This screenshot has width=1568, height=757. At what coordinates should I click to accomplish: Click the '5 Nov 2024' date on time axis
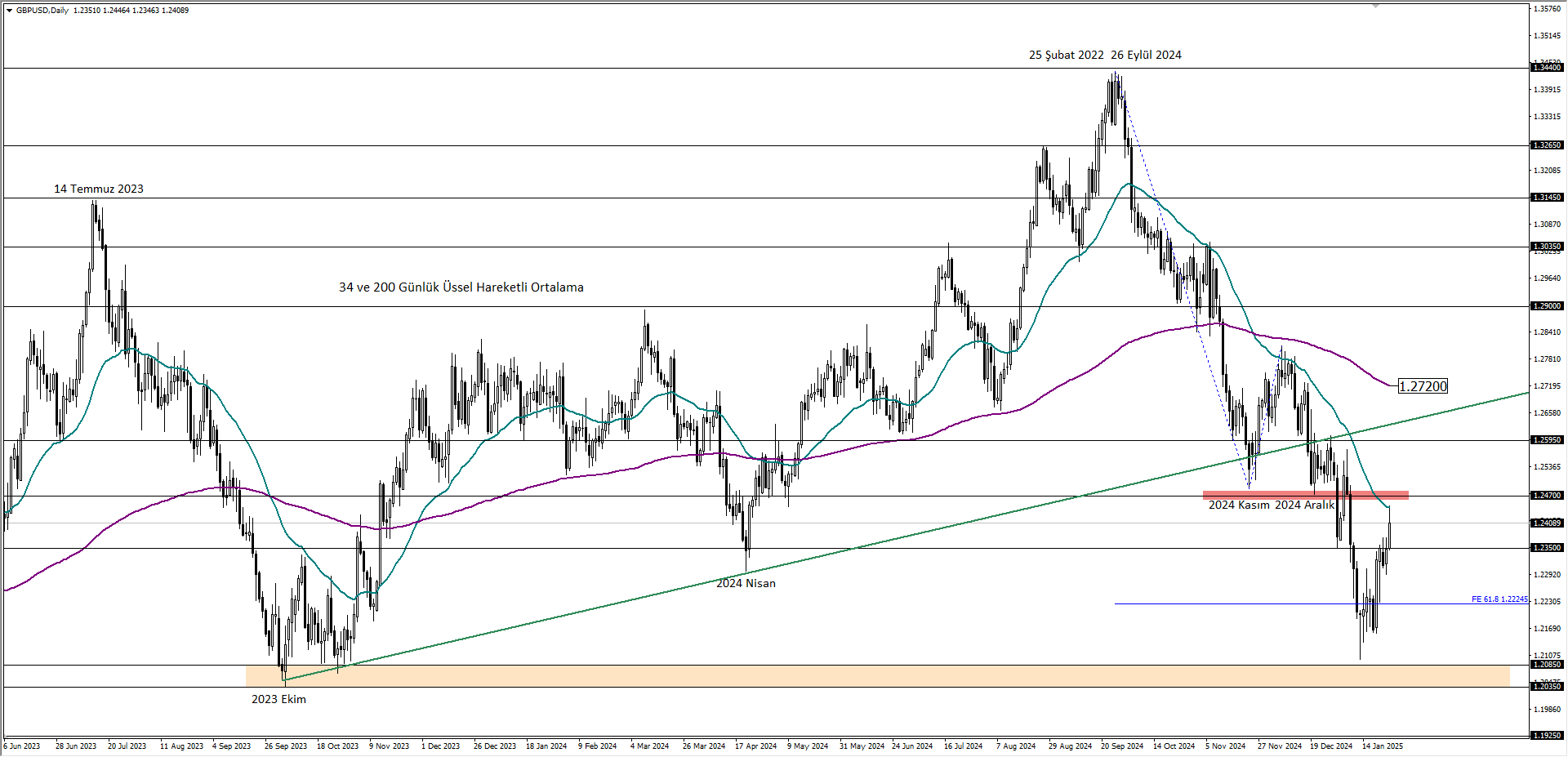(x=1226, y=746)
